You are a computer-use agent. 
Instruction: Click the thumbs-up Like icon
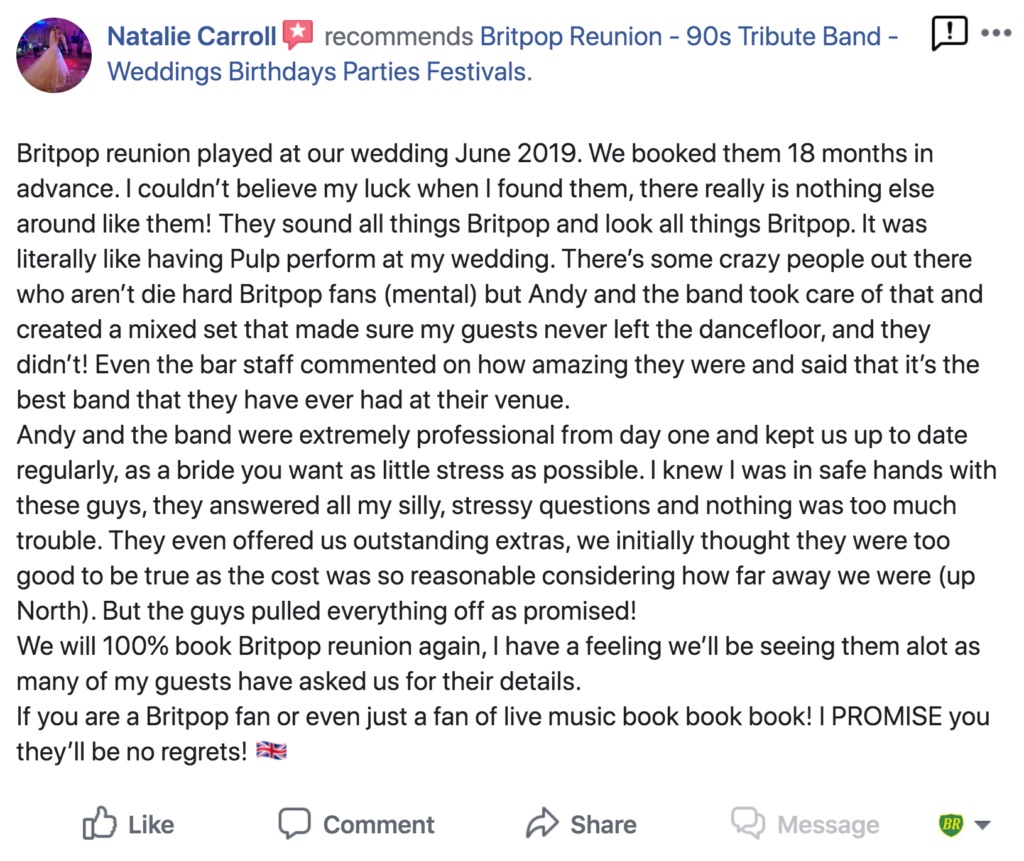(x=99, y=823)
